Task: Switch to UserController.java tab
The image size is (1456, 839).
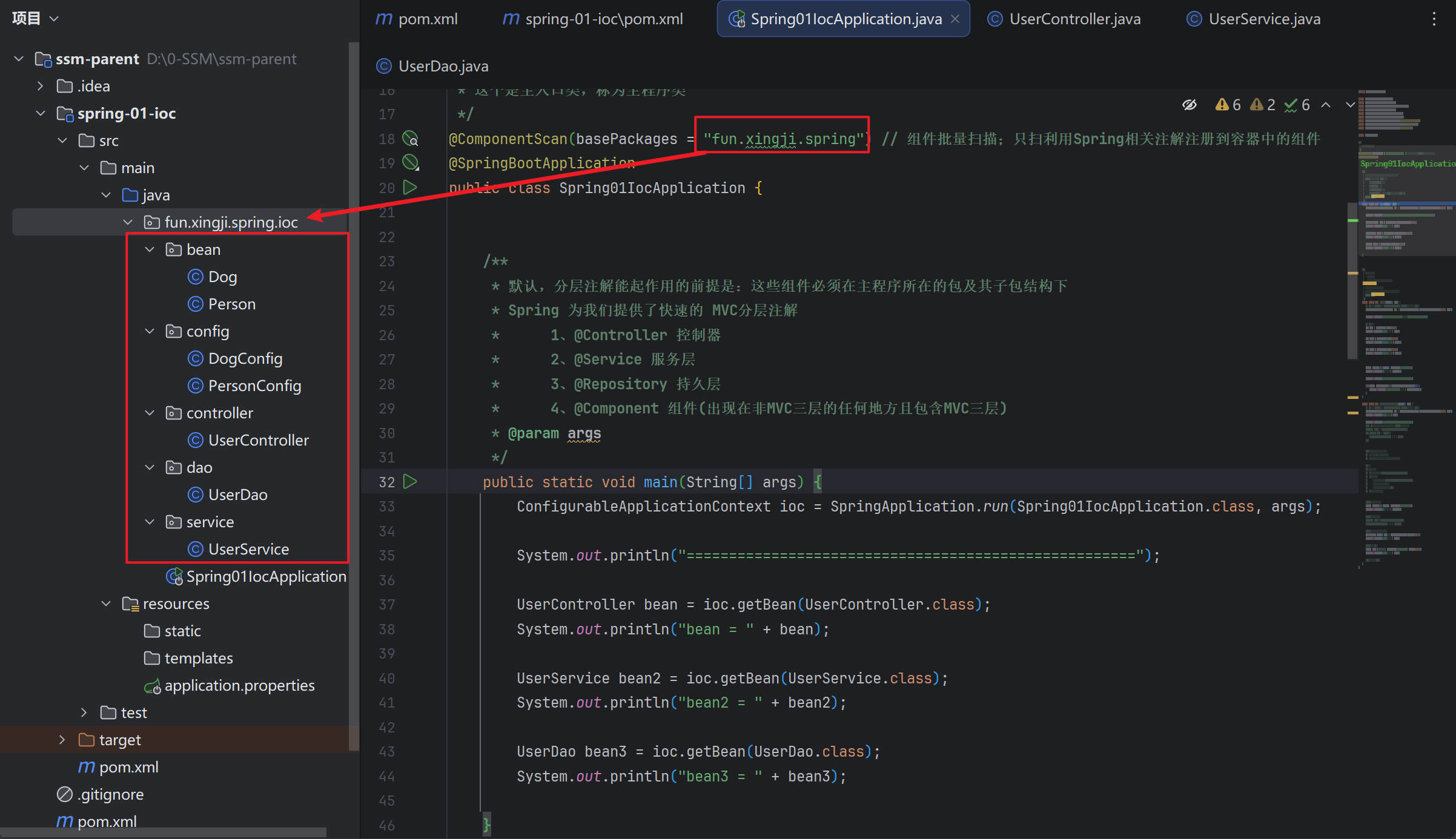Action: click(x=1064, y=19)
